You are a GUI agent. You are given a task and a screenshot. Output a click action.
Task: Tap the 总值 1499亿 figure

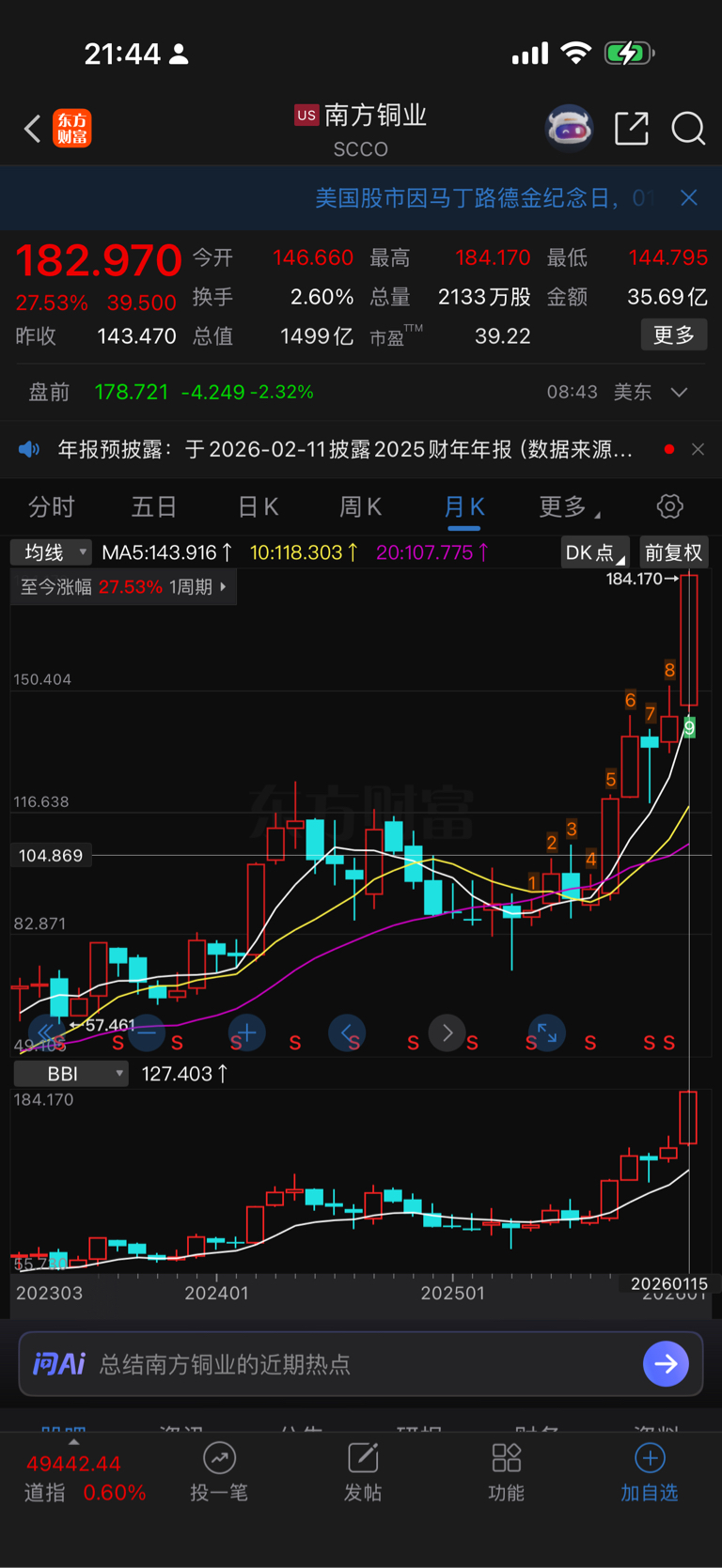click(x=317, y=336)
